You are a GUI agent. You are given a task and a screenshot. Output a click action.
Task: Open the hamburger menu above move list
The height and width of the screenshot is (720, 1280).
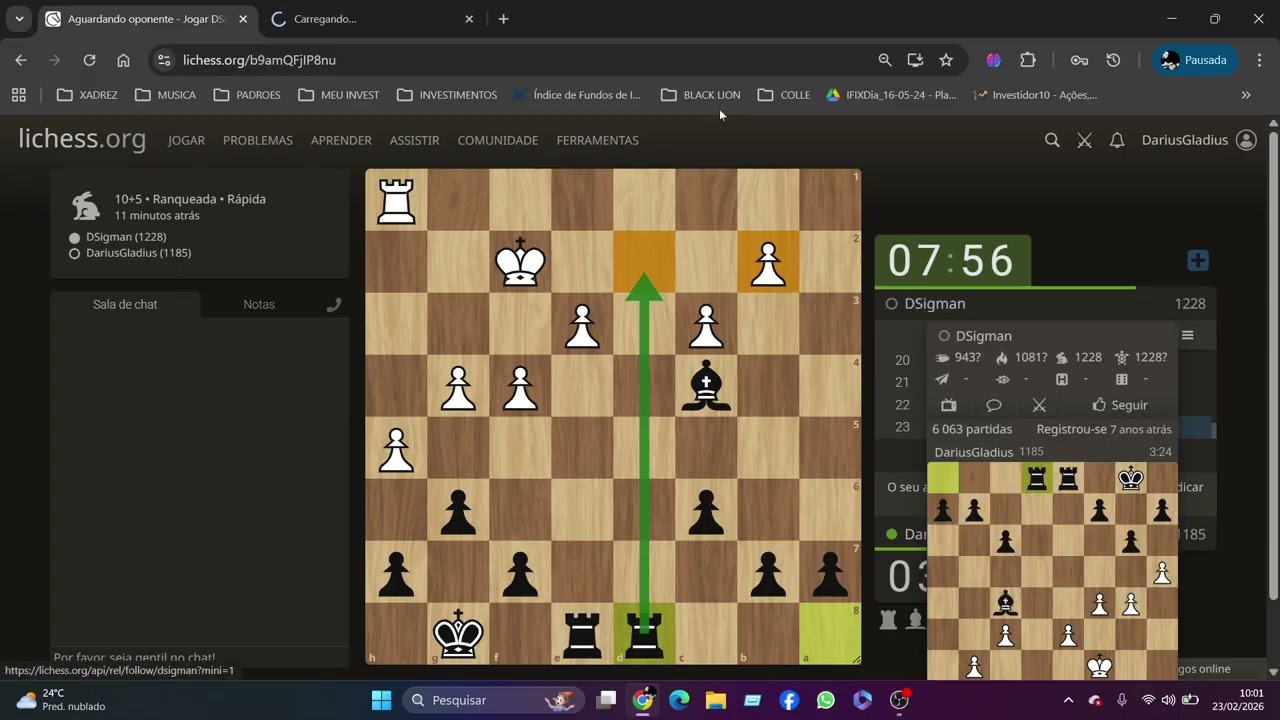click(x=1188, y=335)
